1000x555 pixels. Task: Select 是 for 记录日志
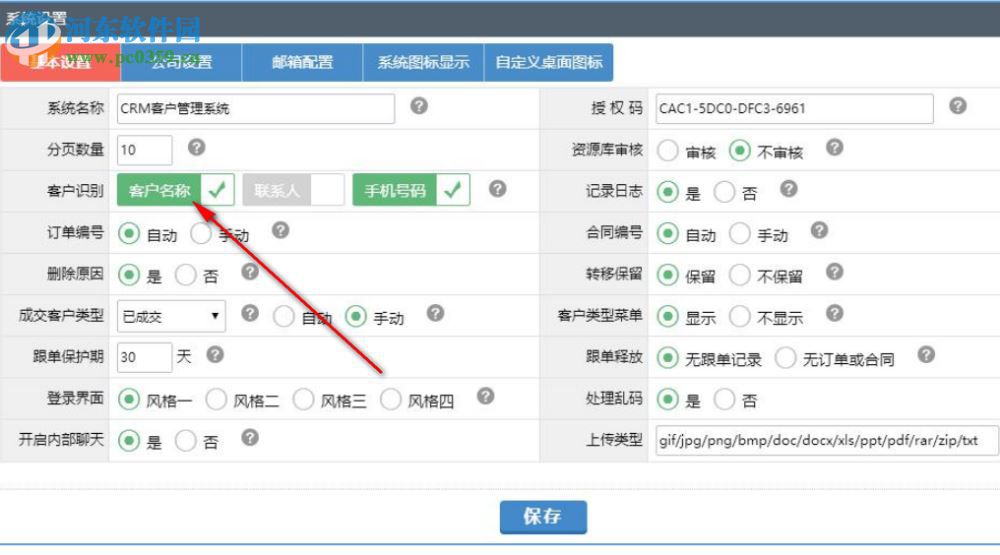click(668, 192)
